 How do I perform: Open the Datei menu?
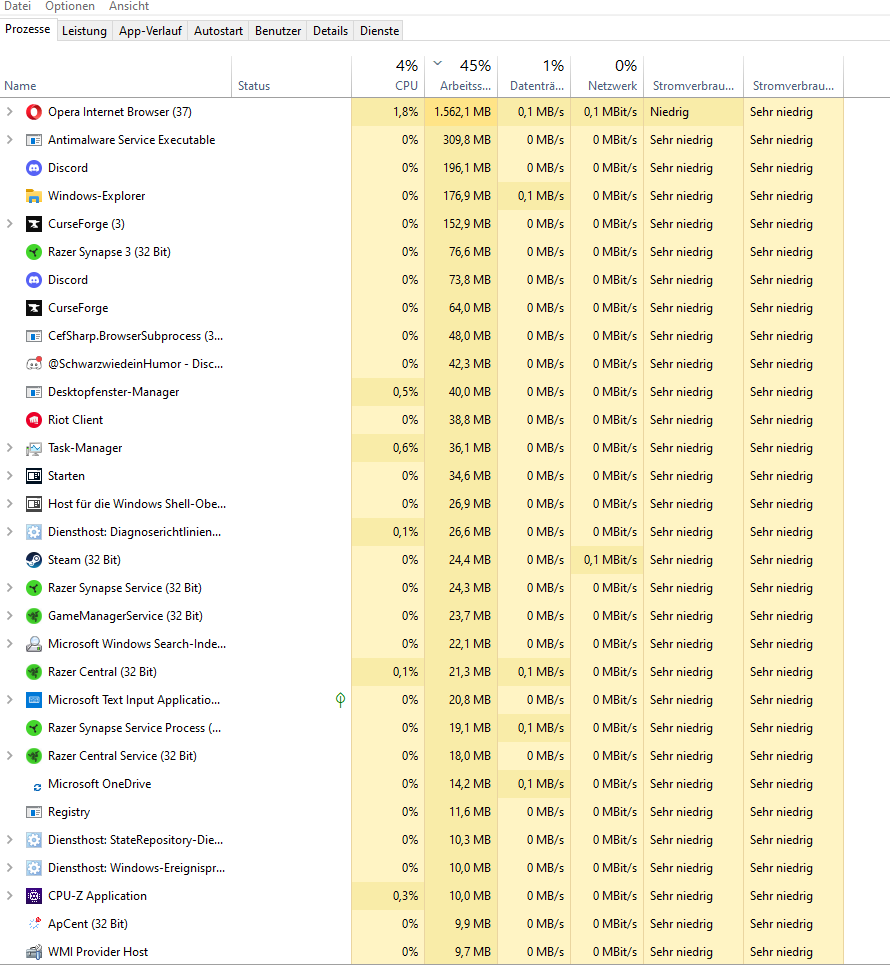(17, 6)
